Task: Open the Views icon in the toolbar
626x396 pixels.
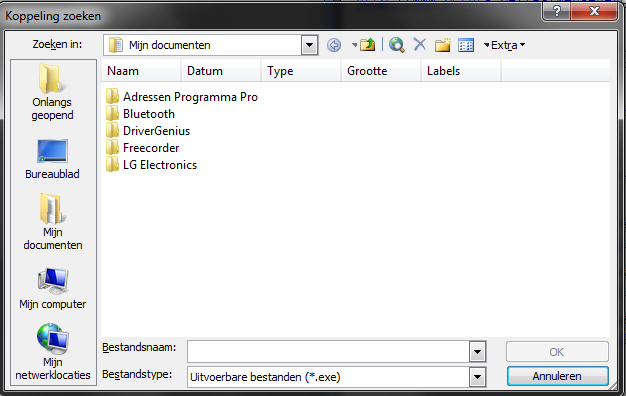Action: tap(466, 45)
